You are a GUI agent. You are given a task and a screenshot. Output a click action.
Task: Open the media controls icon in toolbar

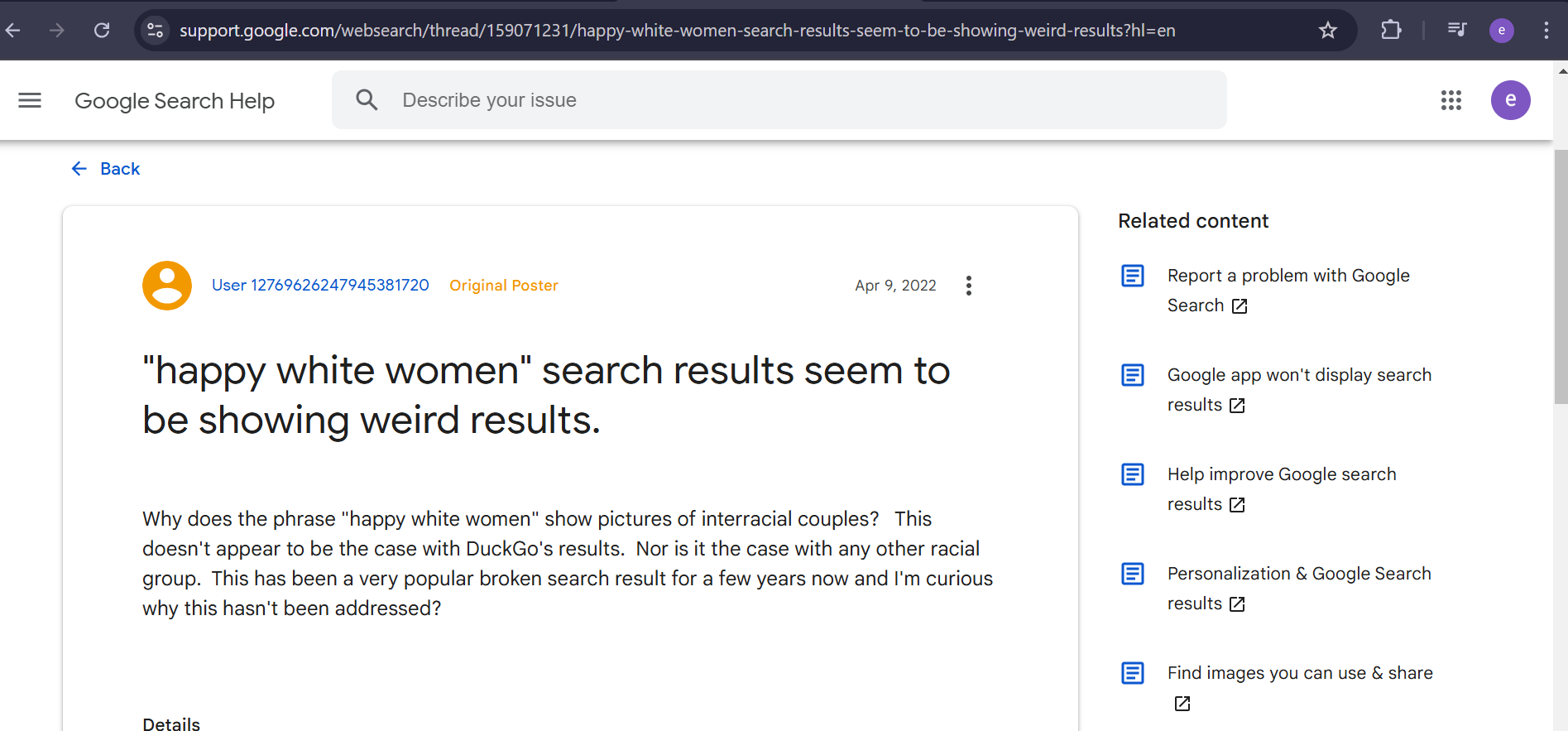click(1456, 31)
